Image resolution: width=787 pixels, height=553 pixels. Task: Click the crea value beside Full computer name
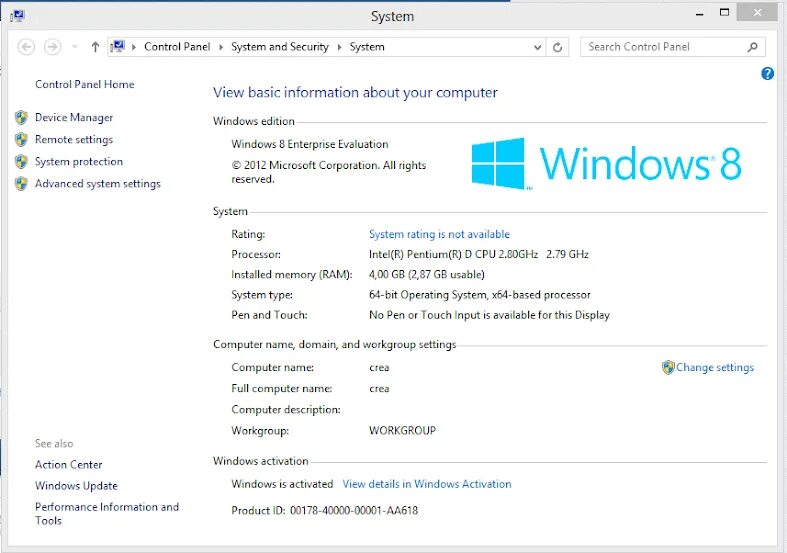pos(379,388)
